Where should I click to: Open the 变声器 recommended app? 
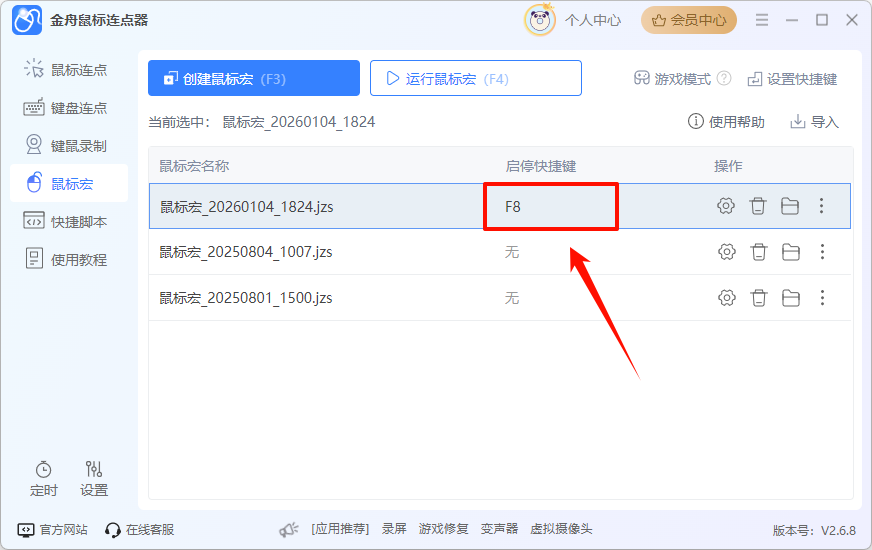(x=499, y=529)
